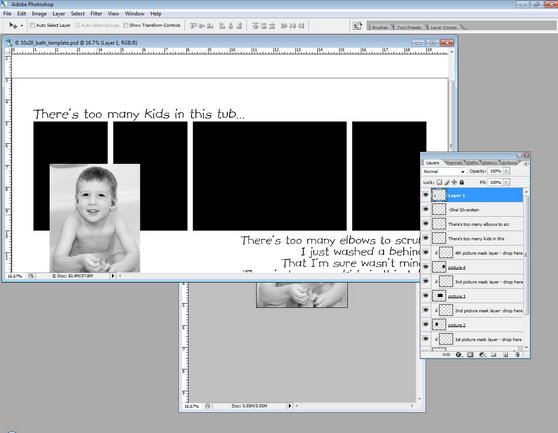Open Adobe Bridge via the Go to Bridge icon
This screenshot has width=558, height=433.
click(357, 26)
